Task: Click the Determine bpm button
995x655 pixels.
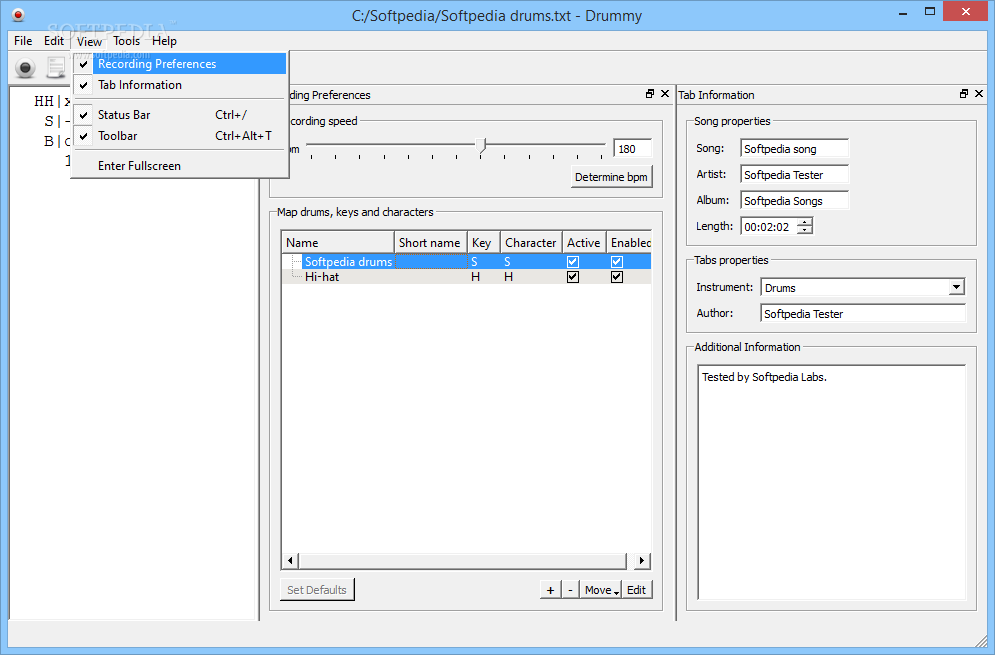Action: pos(611,177)
